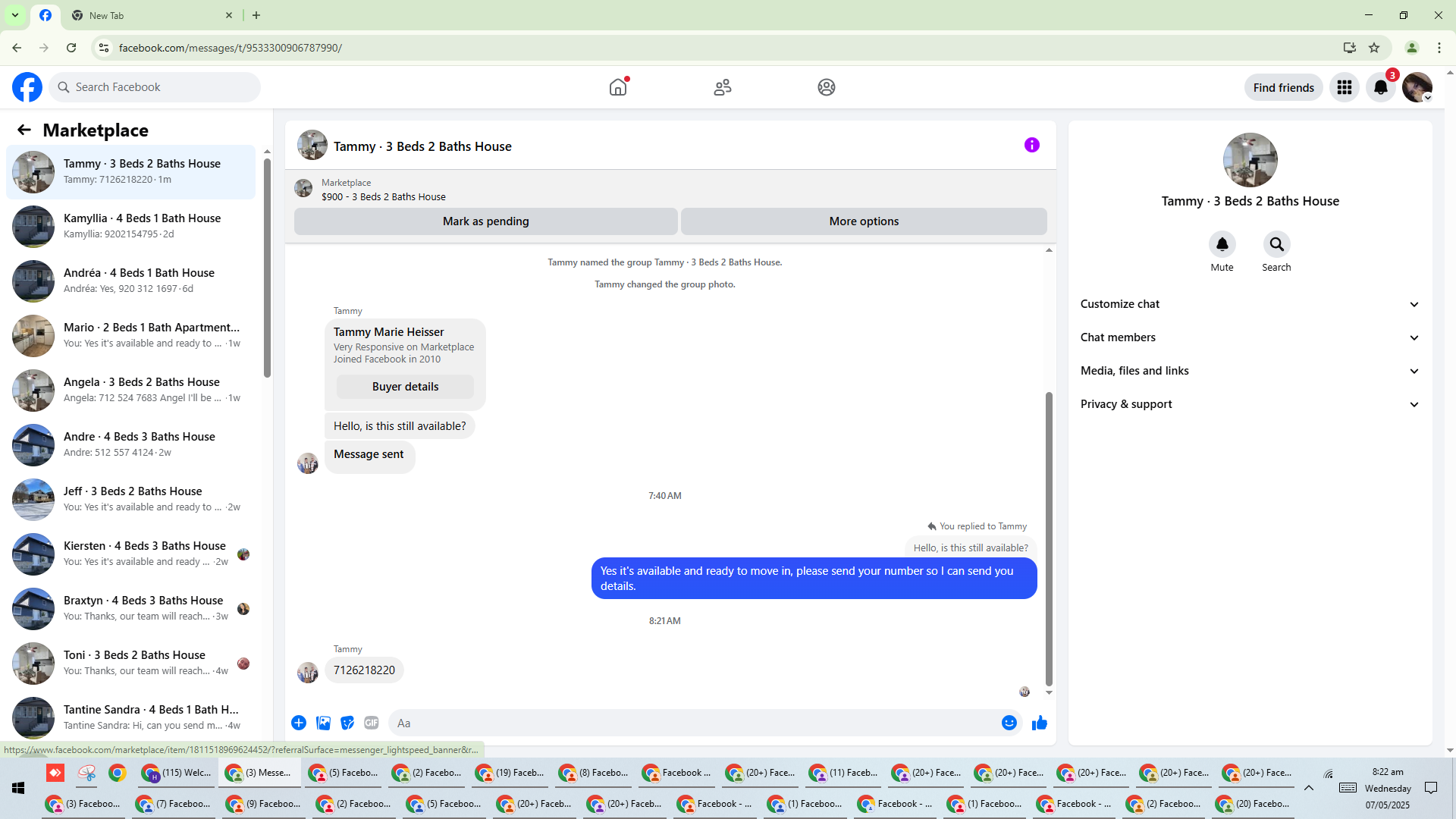The height and width of the screenshot is (819, 1456).
Task: Click the blue plus more actions icon
Action: [x=299, y=723]
